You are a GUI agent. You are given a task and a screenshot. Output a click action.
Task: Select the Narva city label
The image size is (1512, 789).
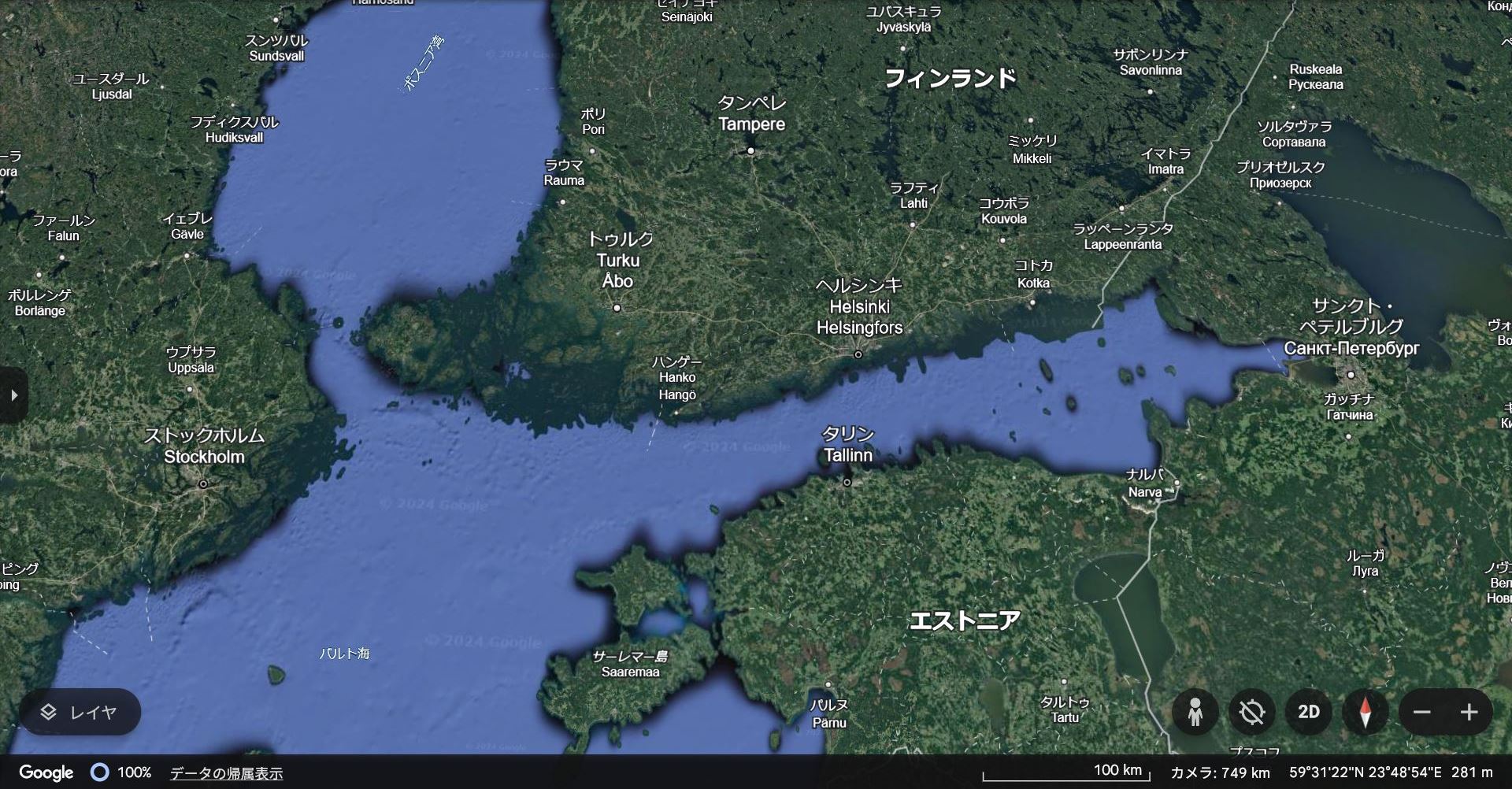tap(1145, 484)
